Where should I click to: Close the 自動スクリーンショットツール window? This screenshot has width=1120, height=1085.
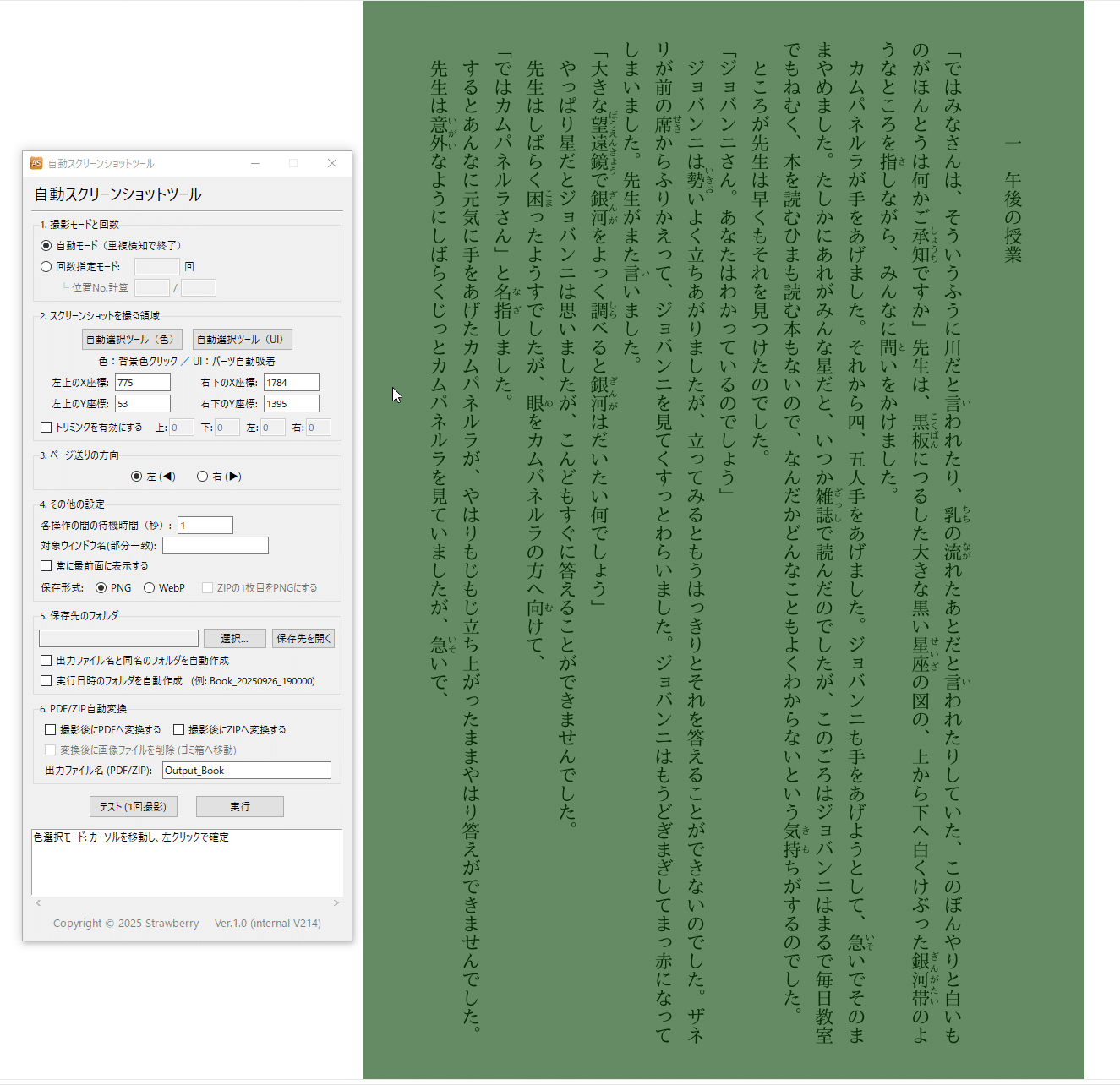pos(332,163)
